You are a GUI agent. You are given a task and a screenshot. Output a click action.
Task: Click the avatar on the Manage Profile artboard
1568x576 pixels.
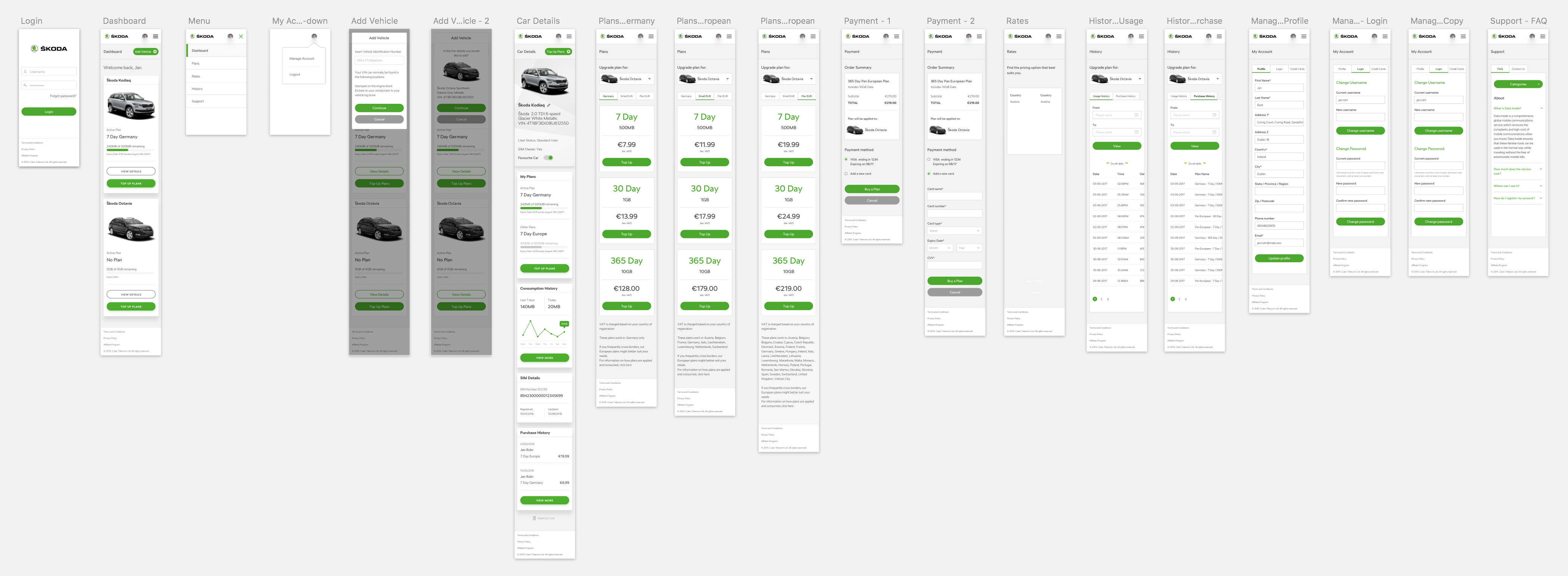tap(1293, 37)
